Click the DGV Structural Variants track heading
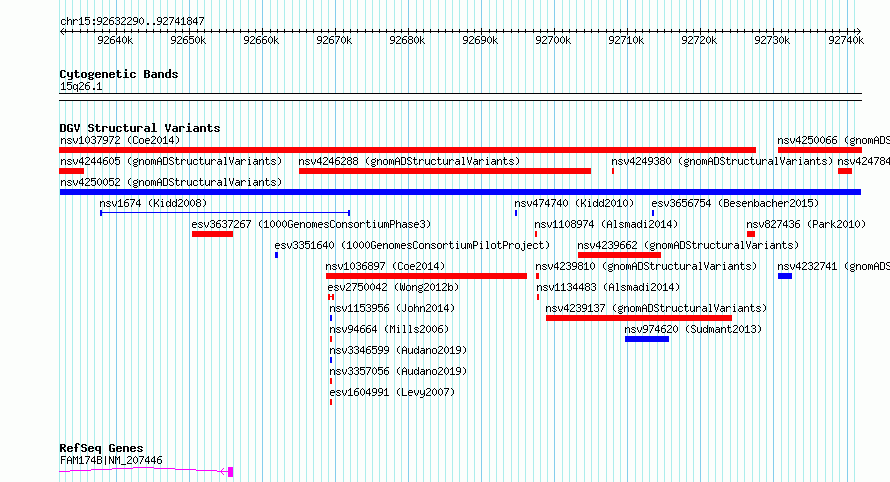Viewport: 890px width, 482px height. pyautogui.click(x=140, y=128)
